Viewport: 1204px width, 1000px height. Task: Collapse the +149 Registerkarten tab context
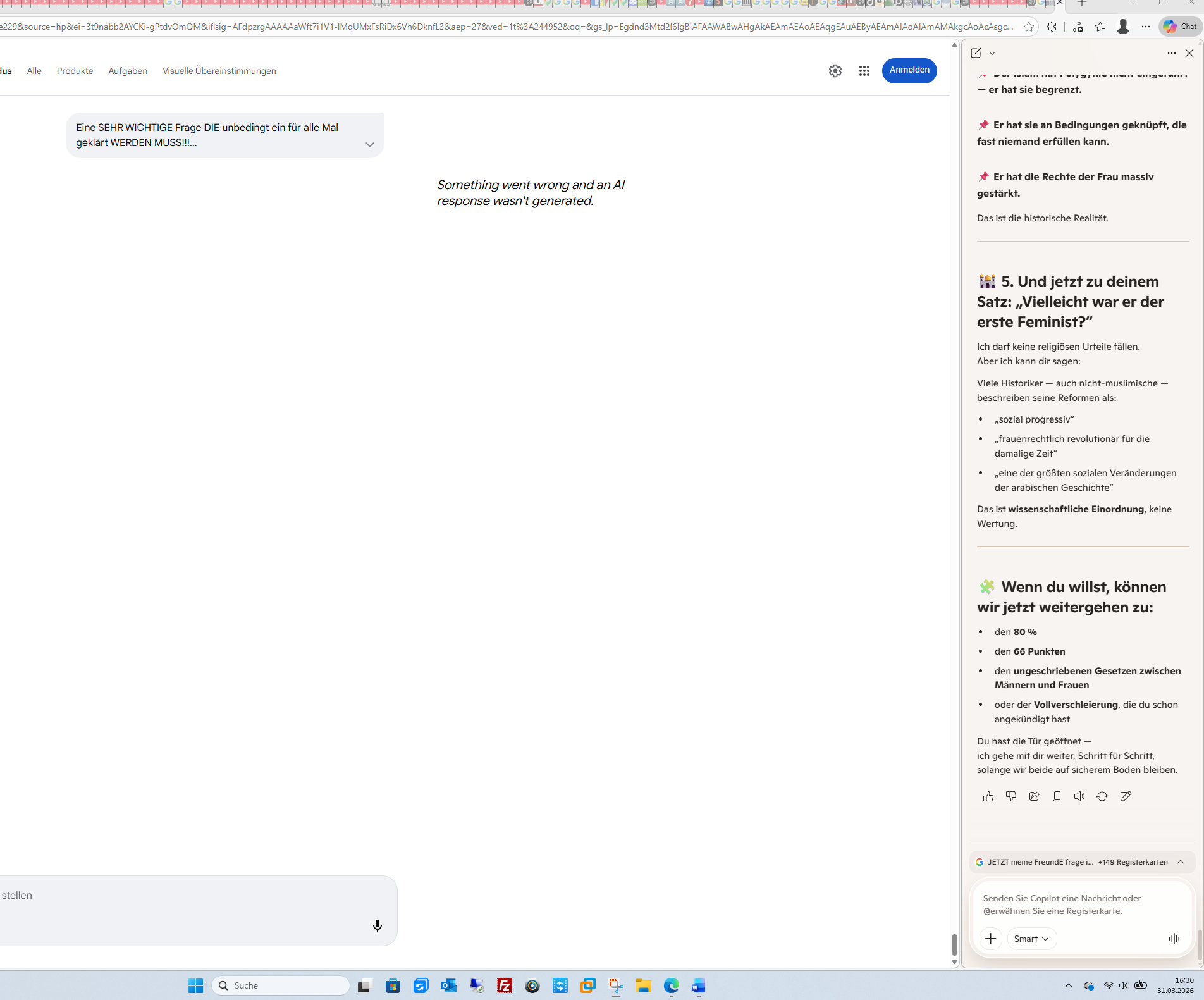coord(1181,862)
